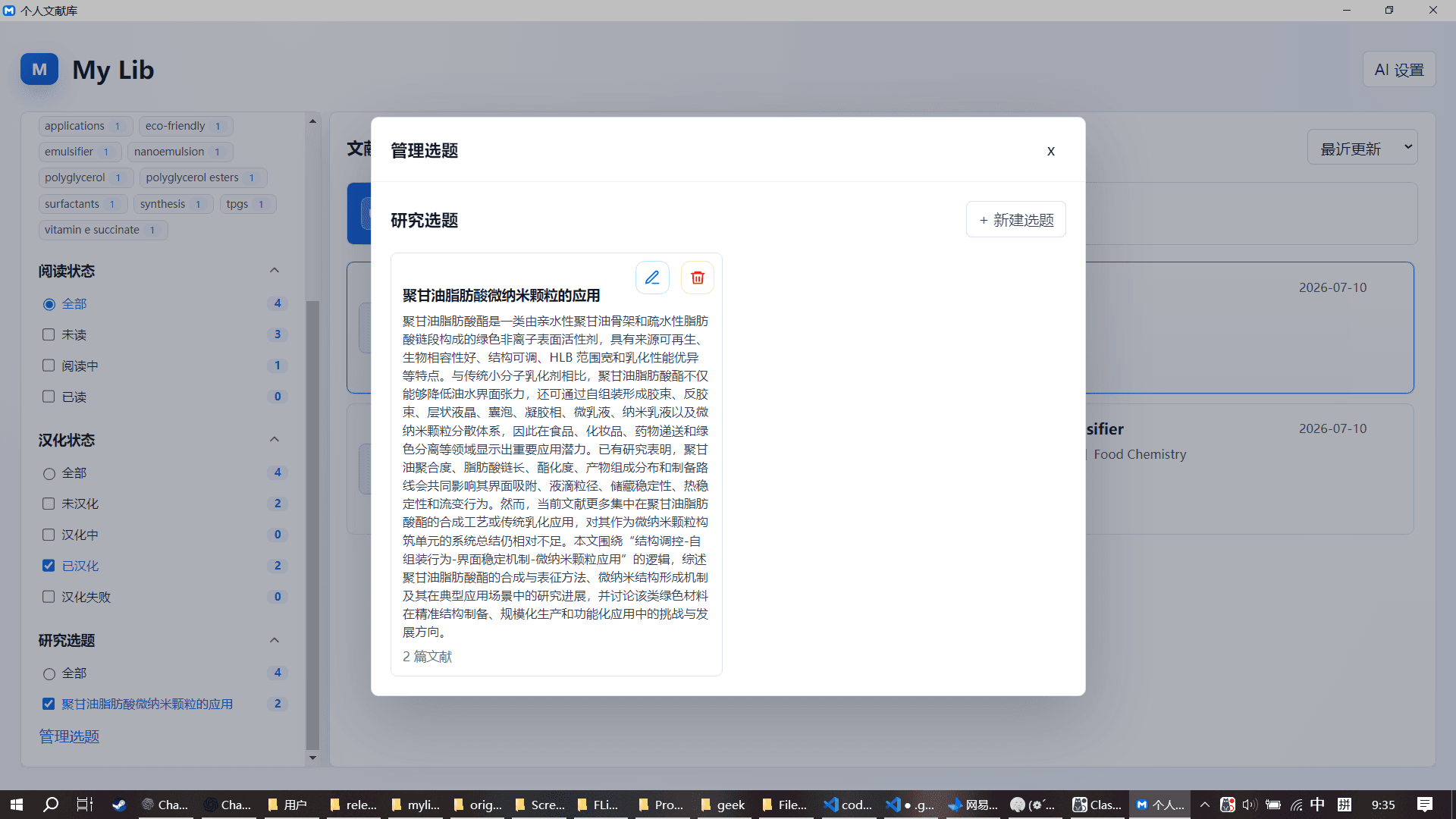Switch to the Scre... folder window
The width and height of the screenshot is (1456, 819).
point(539,805)
